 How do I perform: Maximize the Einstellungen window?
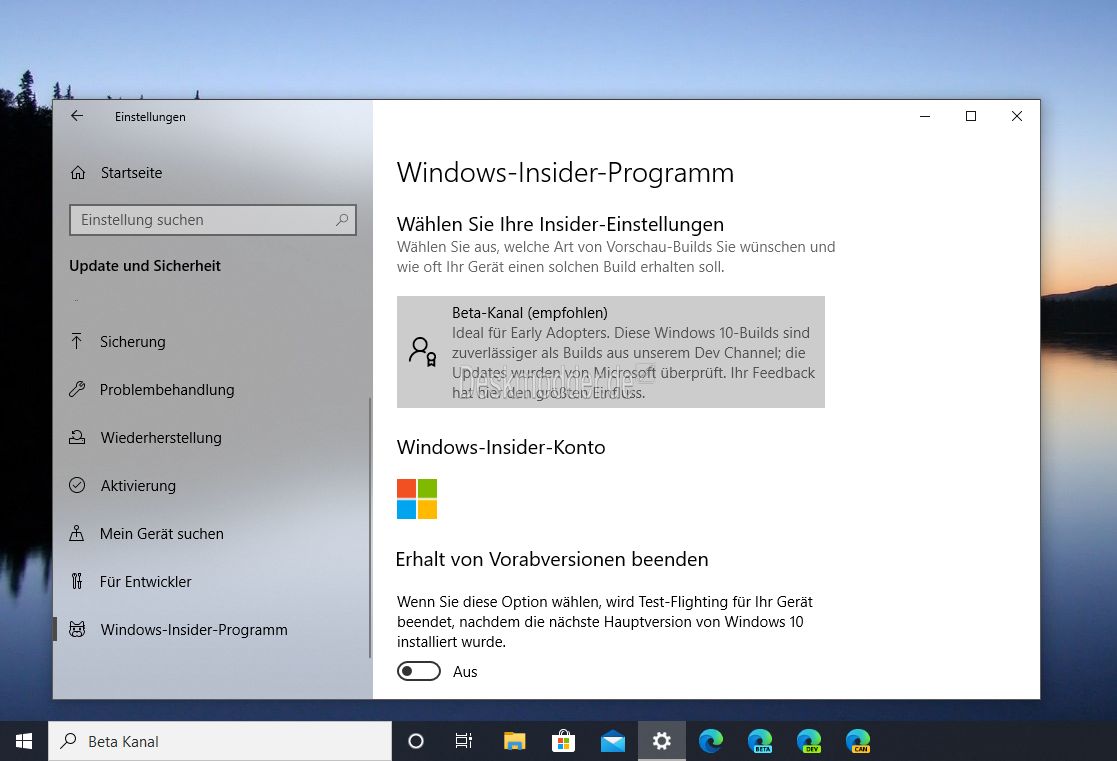(970, 116)
